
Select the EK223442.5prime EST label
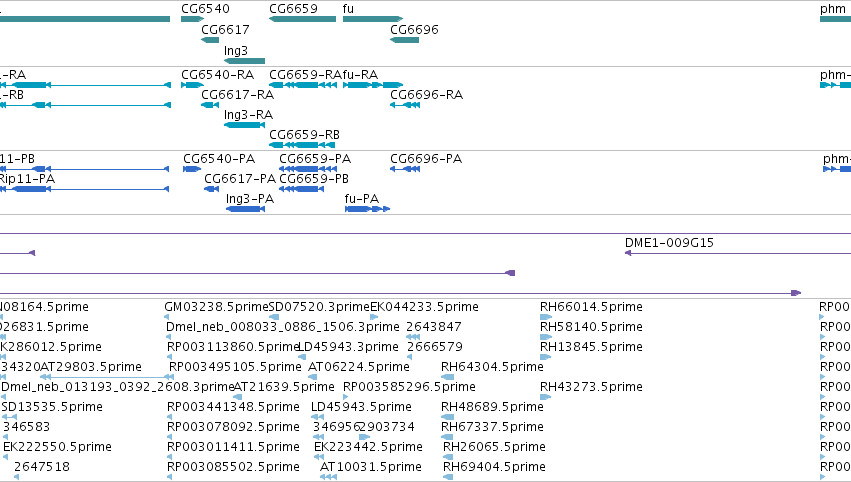pyautogui.click(x=369, y=447)
